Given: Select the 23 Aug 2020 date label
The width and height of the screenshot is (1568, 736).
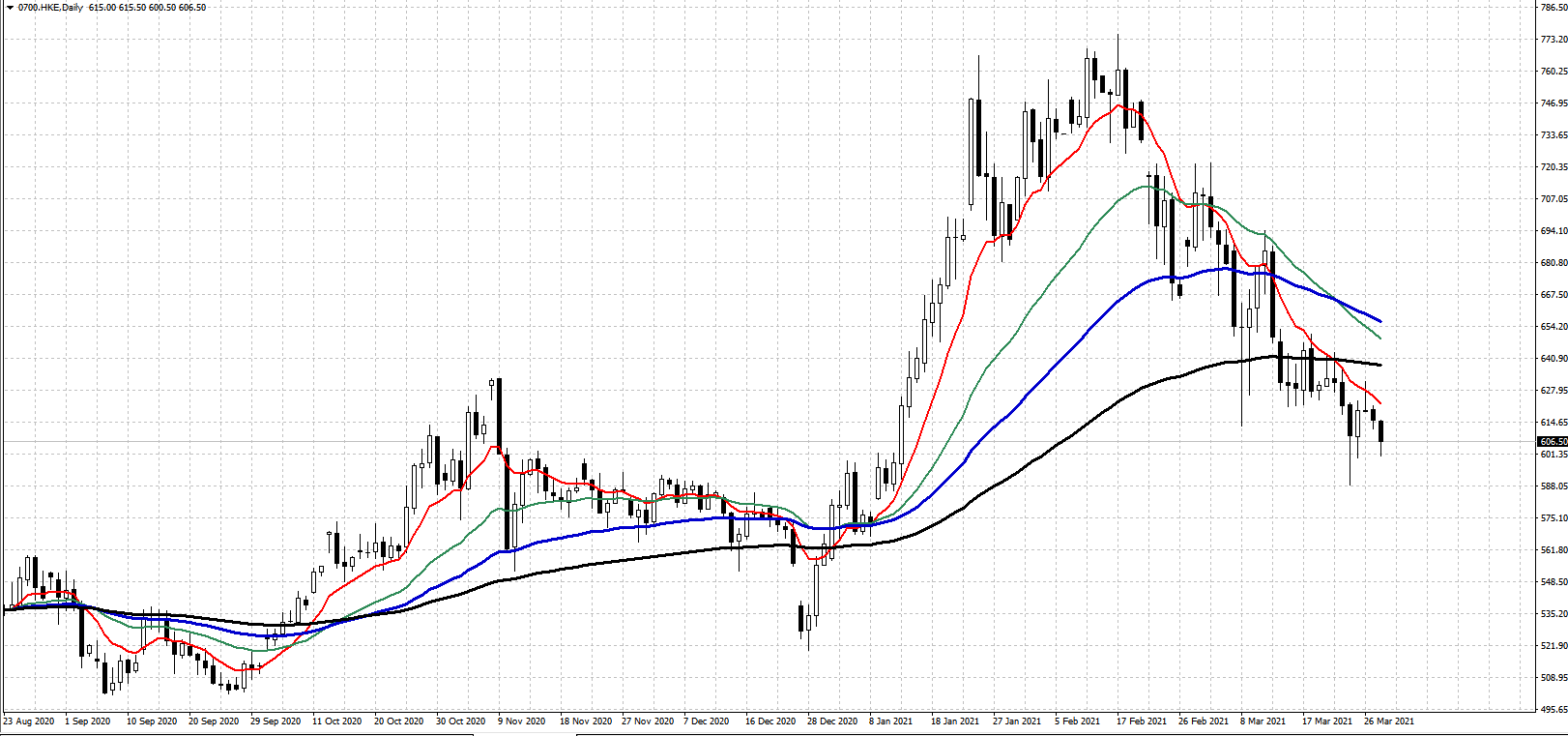Looking at the screenshot, I should point(29,721).
